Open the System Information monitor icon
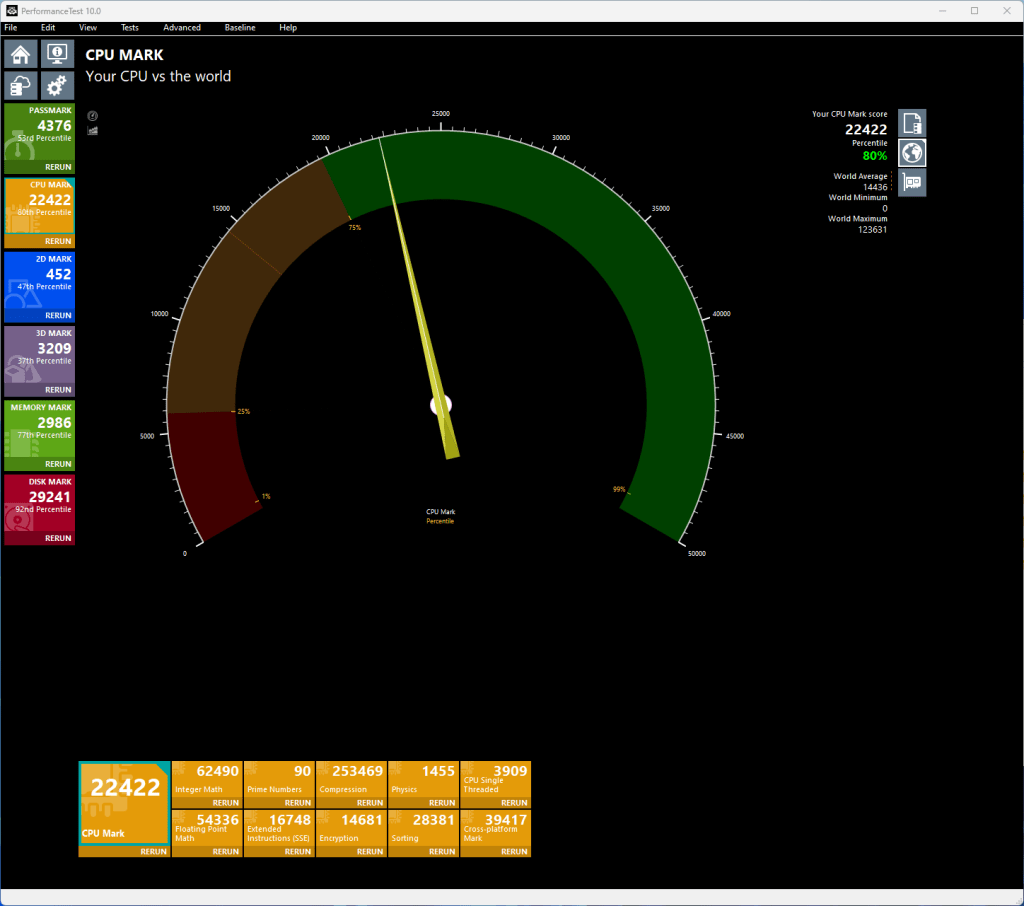1024x906 pixels. tap(57, 54)
